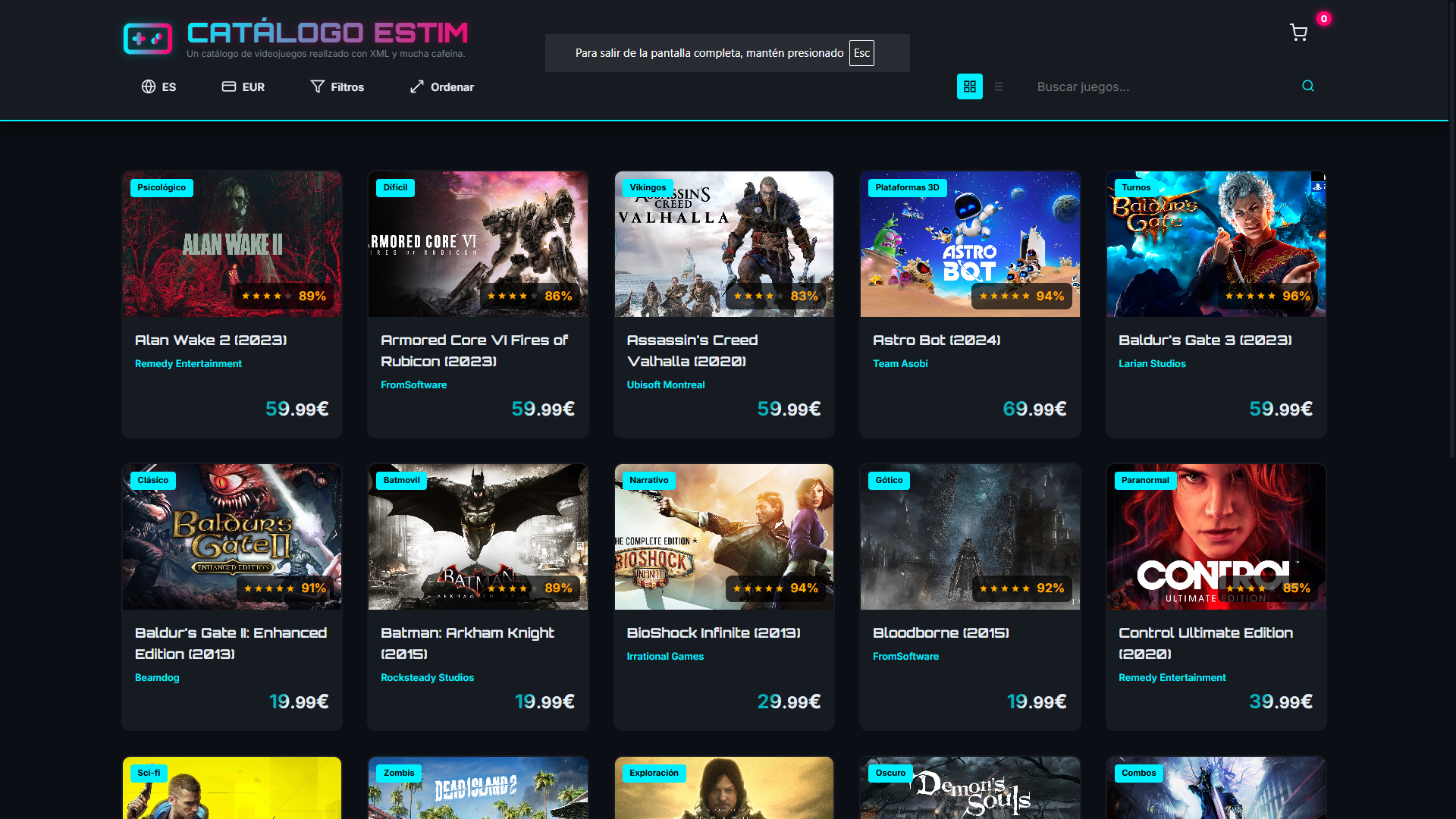1456x819 pixels.
Task: Click the Narrativo tag badge
Action: pos(649,481)
